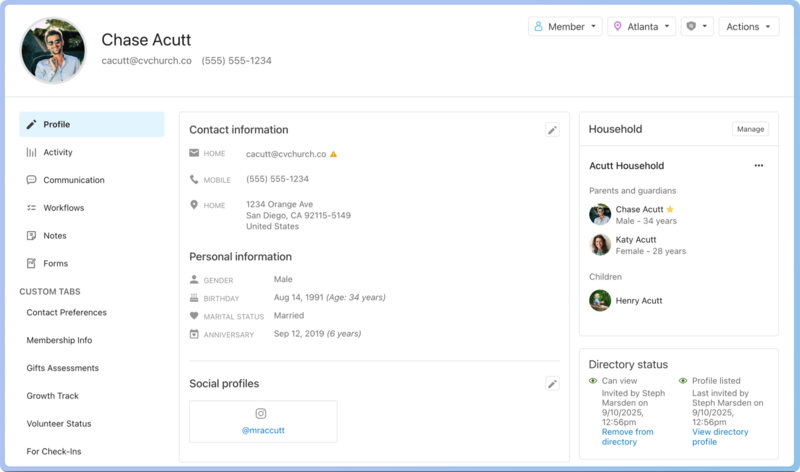The width and height of the screenshot is (800, 472).
Task: Open the shield permissions dropdown
Action: pos(696,27)
